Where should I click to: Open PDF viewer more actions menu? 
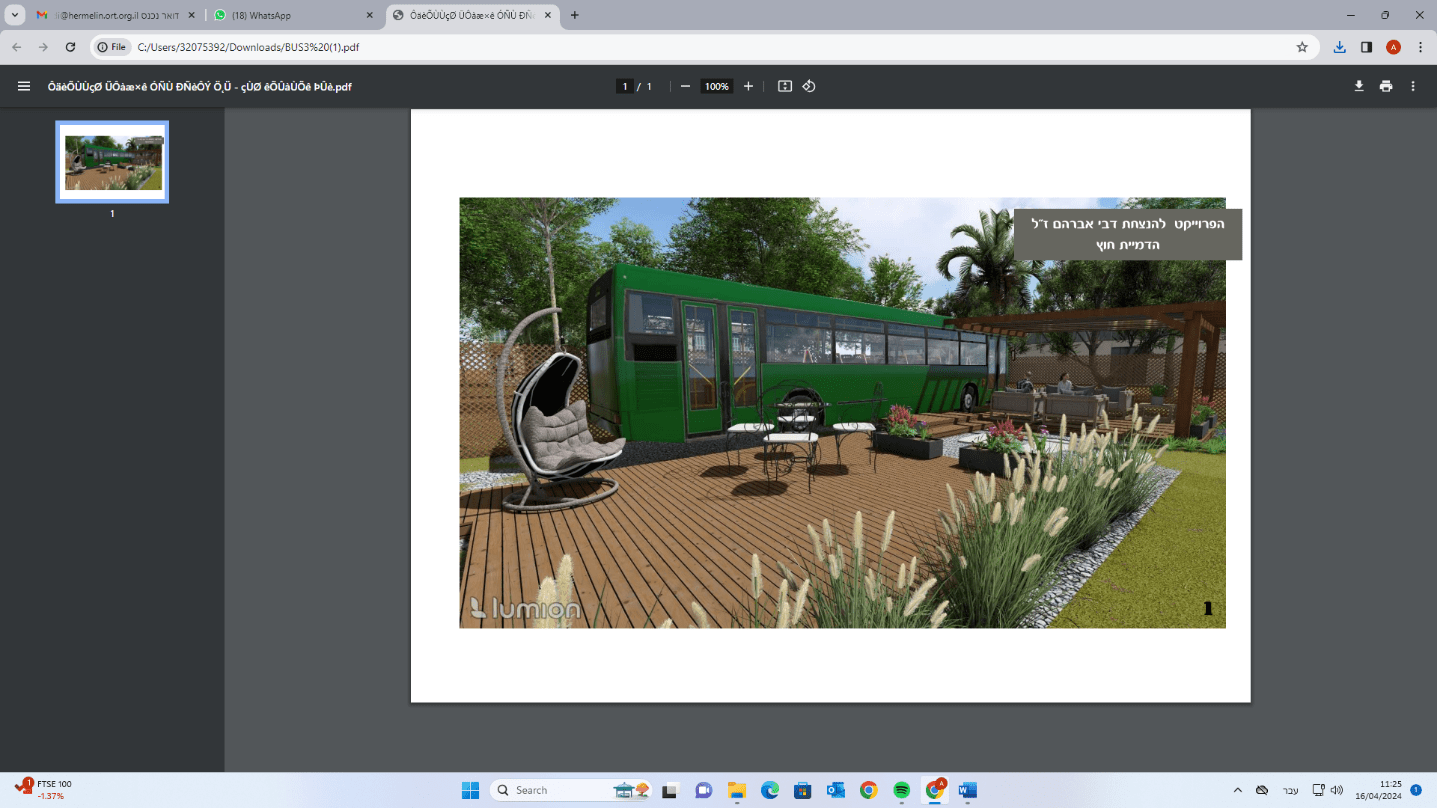1413,86
